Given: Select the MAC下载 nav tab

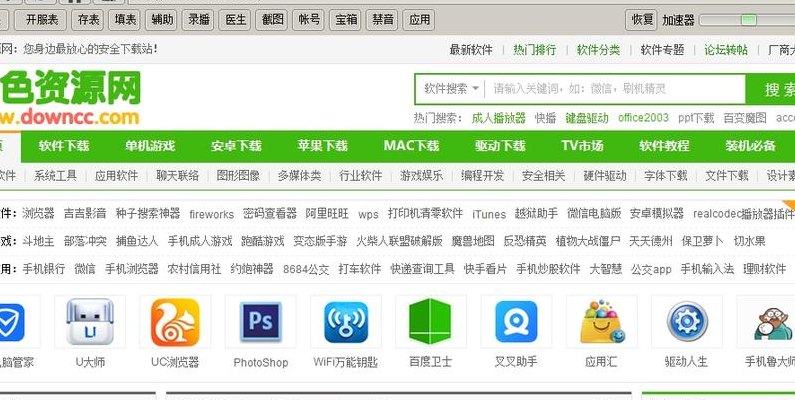Looking at the screenshot, I should 411,146.
